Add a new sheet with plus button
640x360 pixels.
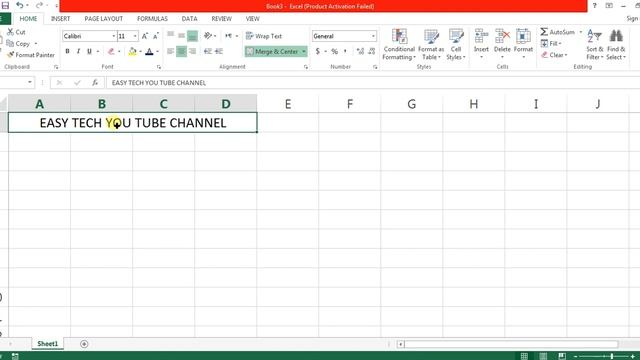coord(84,344)
